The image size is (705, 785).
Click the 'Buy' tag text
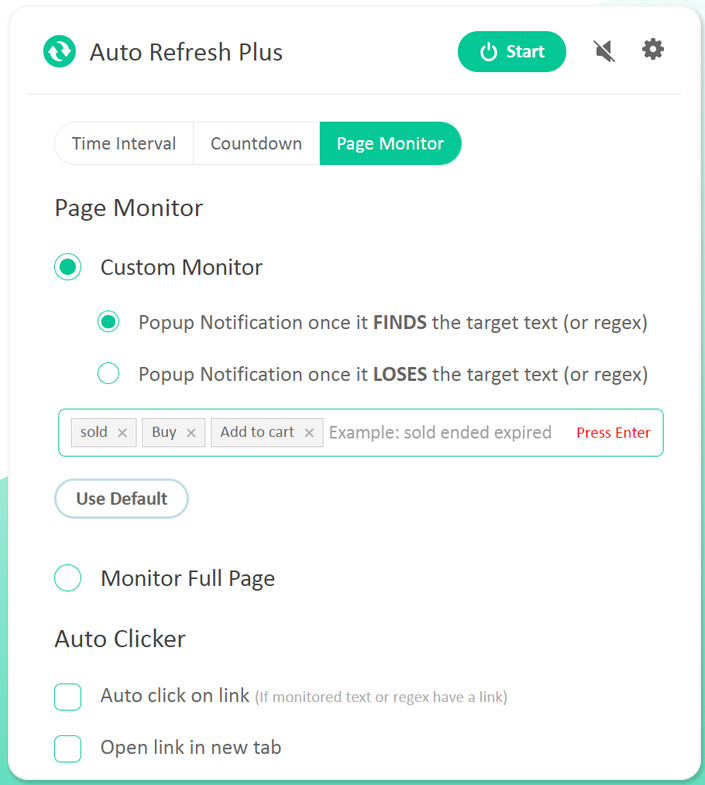point(164,433)
